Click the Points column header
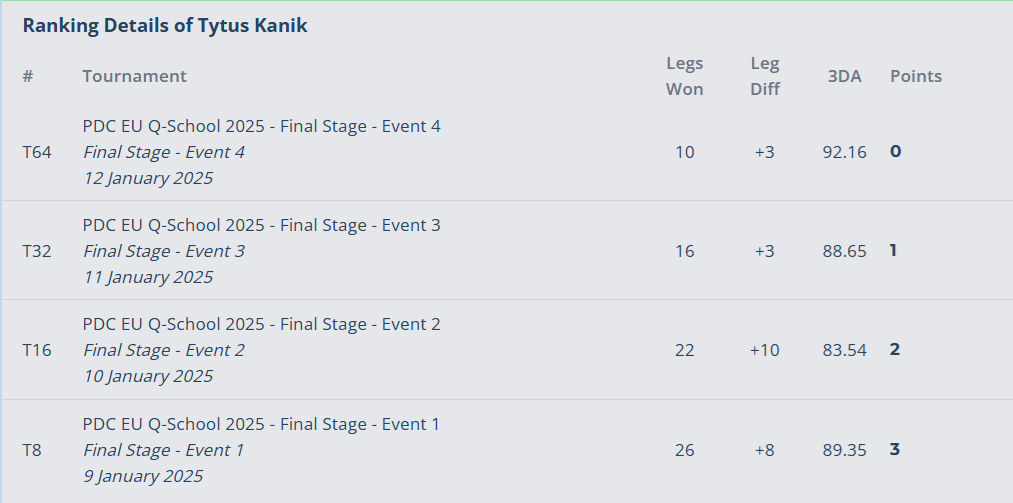Screen dimensions: 1013x503 [x=915, y=76]
